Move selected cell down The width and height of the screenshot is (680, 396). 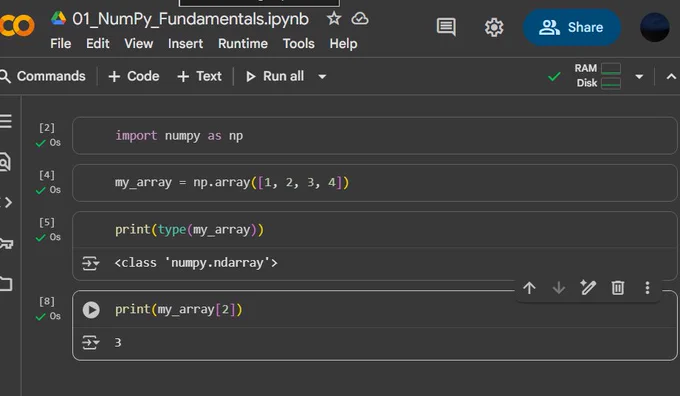(x=559, y=288)
